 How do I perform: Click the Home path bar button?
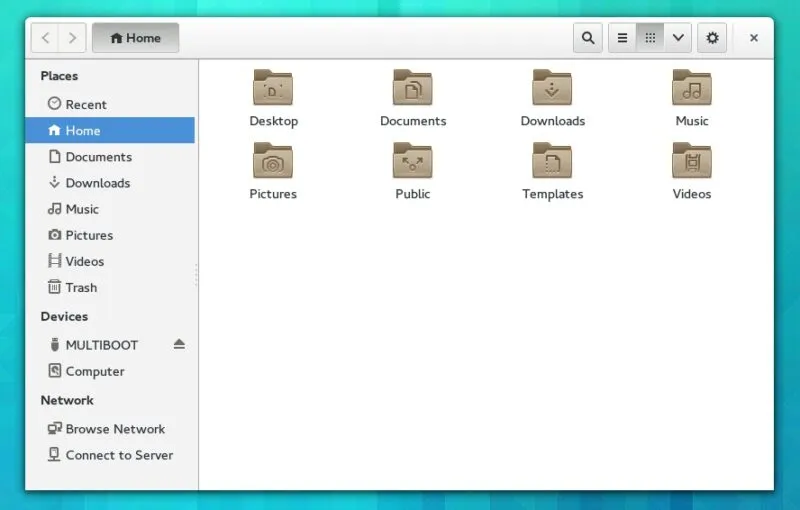[136, 38]
